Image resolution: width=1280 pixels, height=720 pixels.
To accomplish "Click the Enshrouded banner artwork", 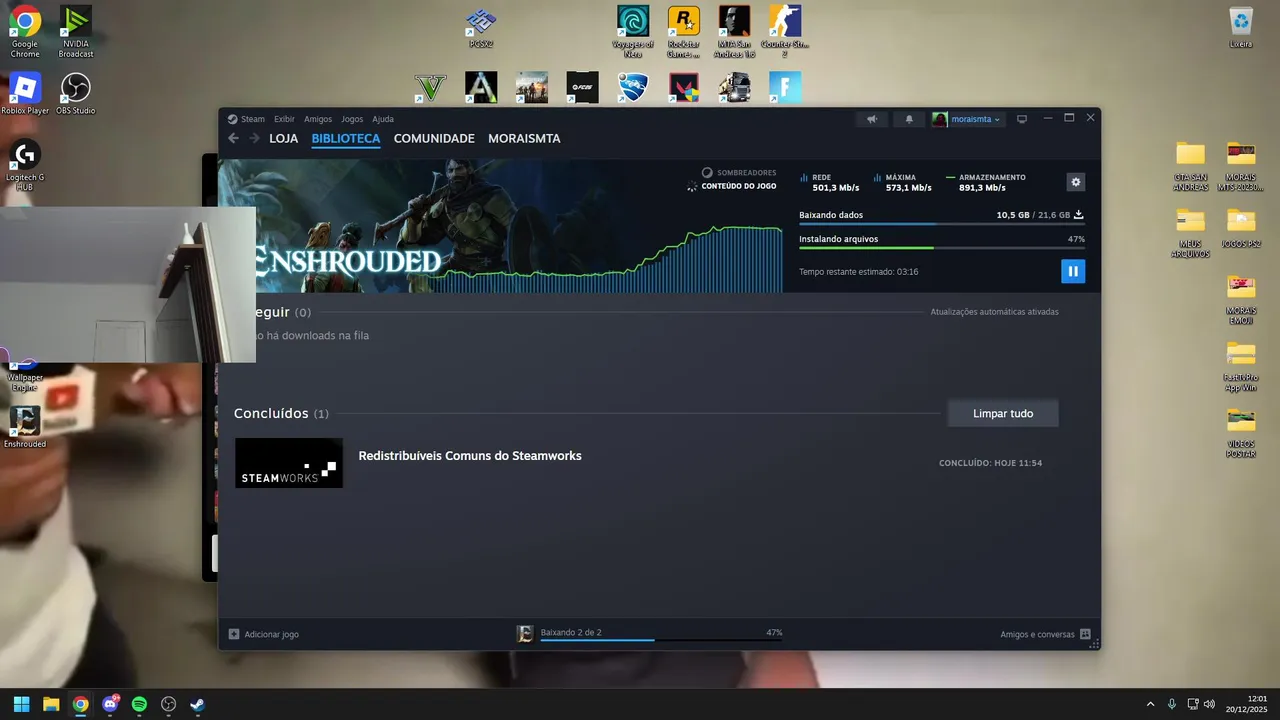I will pos(500,226).
